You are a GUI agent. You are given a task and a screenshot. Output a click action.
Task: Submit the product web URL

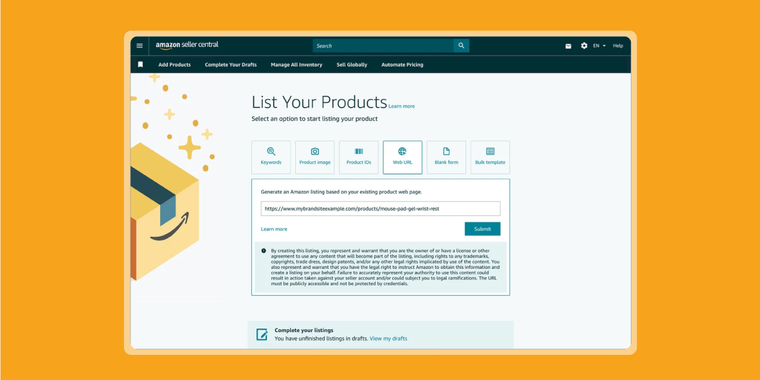pyautogui.click(x=482, y=229)
